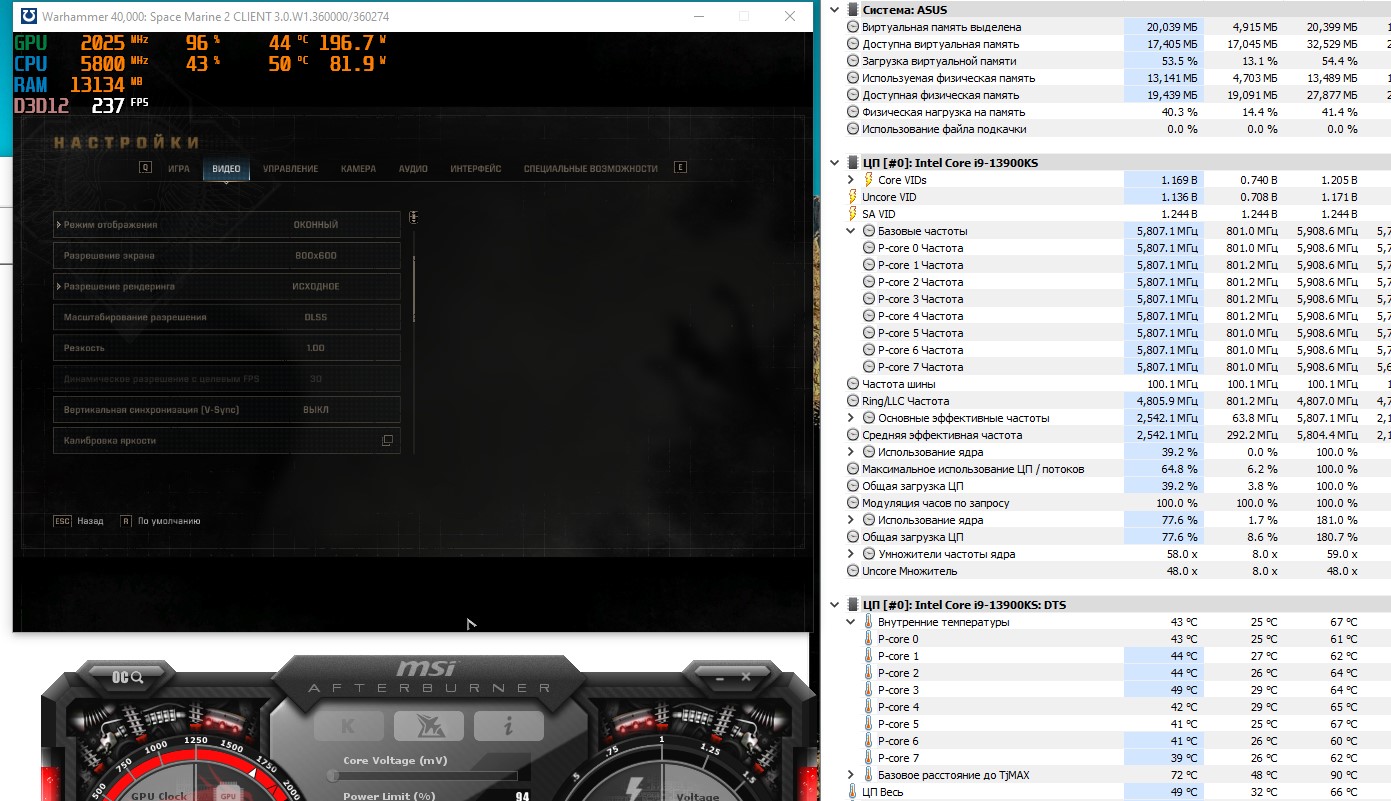Open the Разрешение экрана 800x600 option
This screenshot has width=1391, height=801.
click(x=227, y=256)
